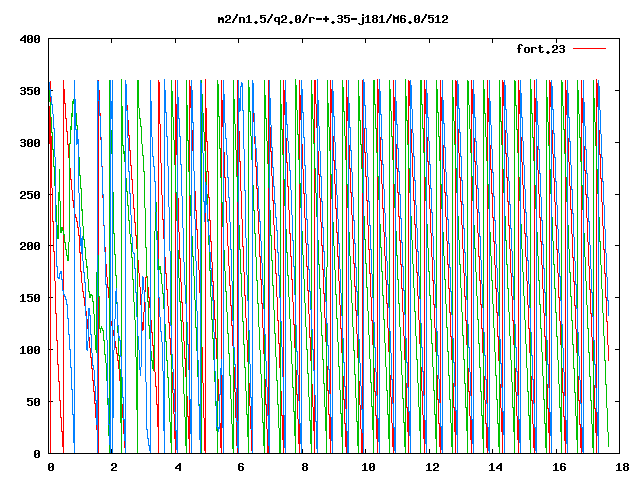This screenshot has width=640, height=480.
Task: Click x-axis label 2
Action: point(113,467)
